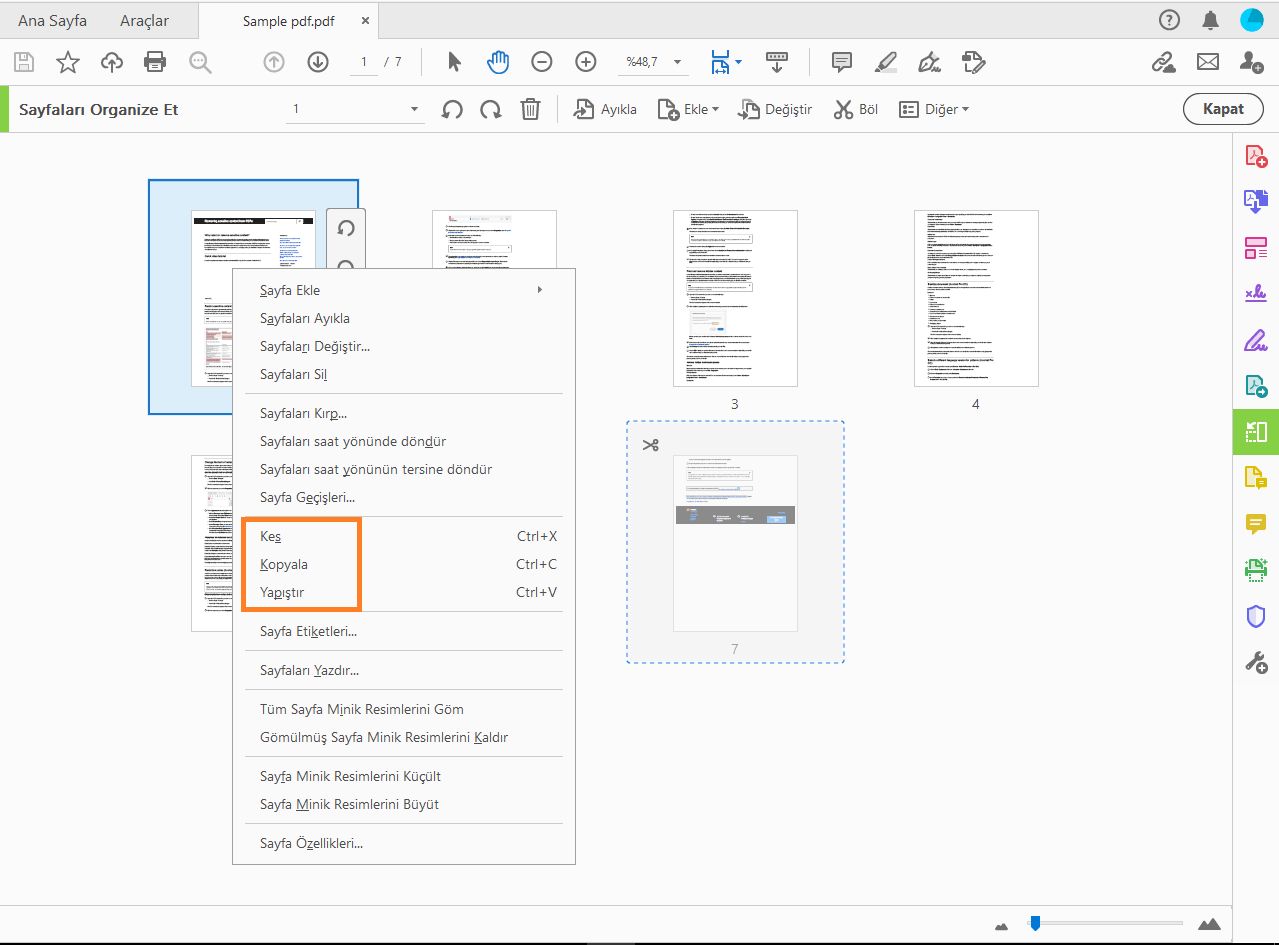
Task: Click the share link icon
Action: 1163,63
